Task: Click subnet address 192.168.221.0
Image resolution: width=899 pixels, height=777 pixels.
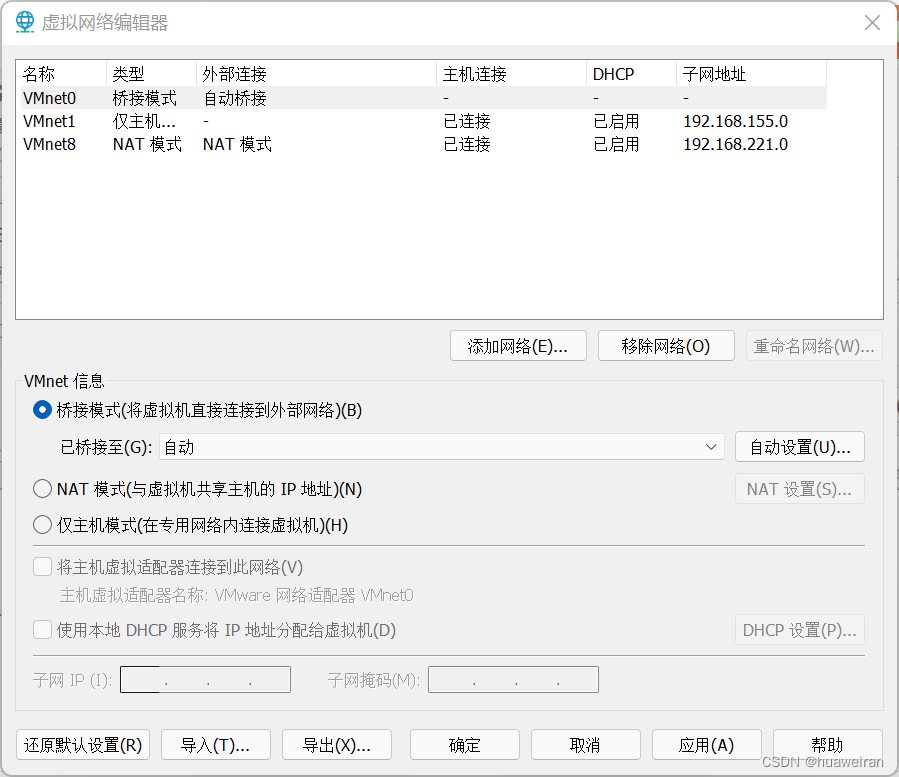Action: pyautogui.click(x=736, y=144)
